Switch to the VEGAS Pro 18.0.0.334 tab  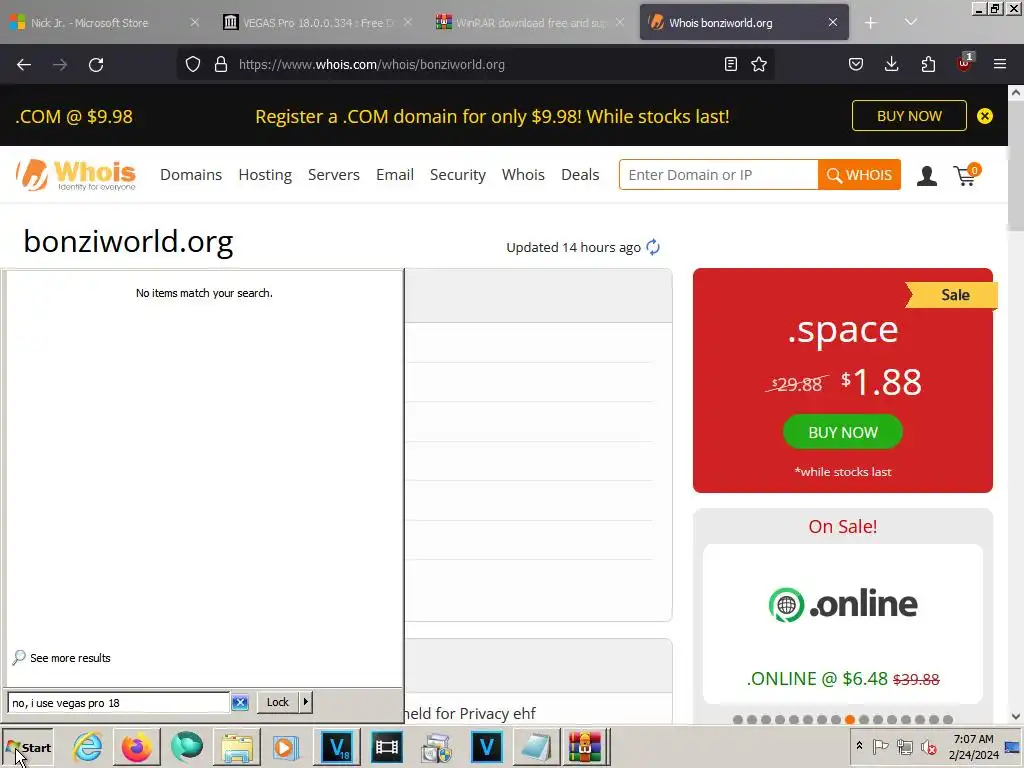(319, 23)
